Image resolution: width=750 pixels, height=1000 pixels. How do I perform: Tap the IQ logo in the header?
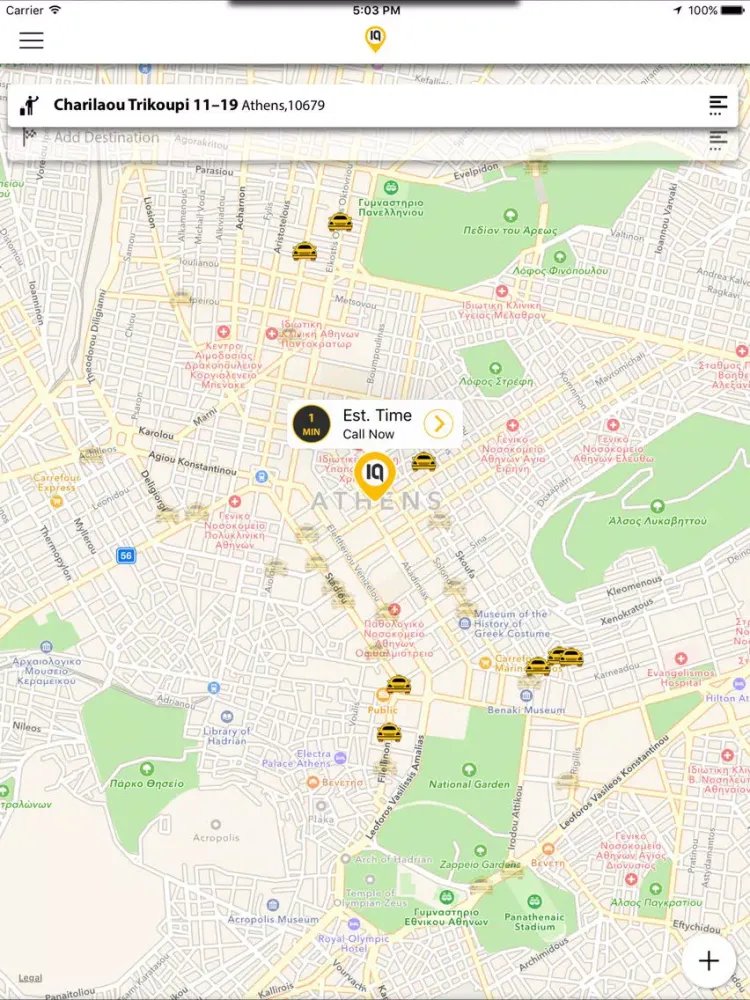[375, 39]
